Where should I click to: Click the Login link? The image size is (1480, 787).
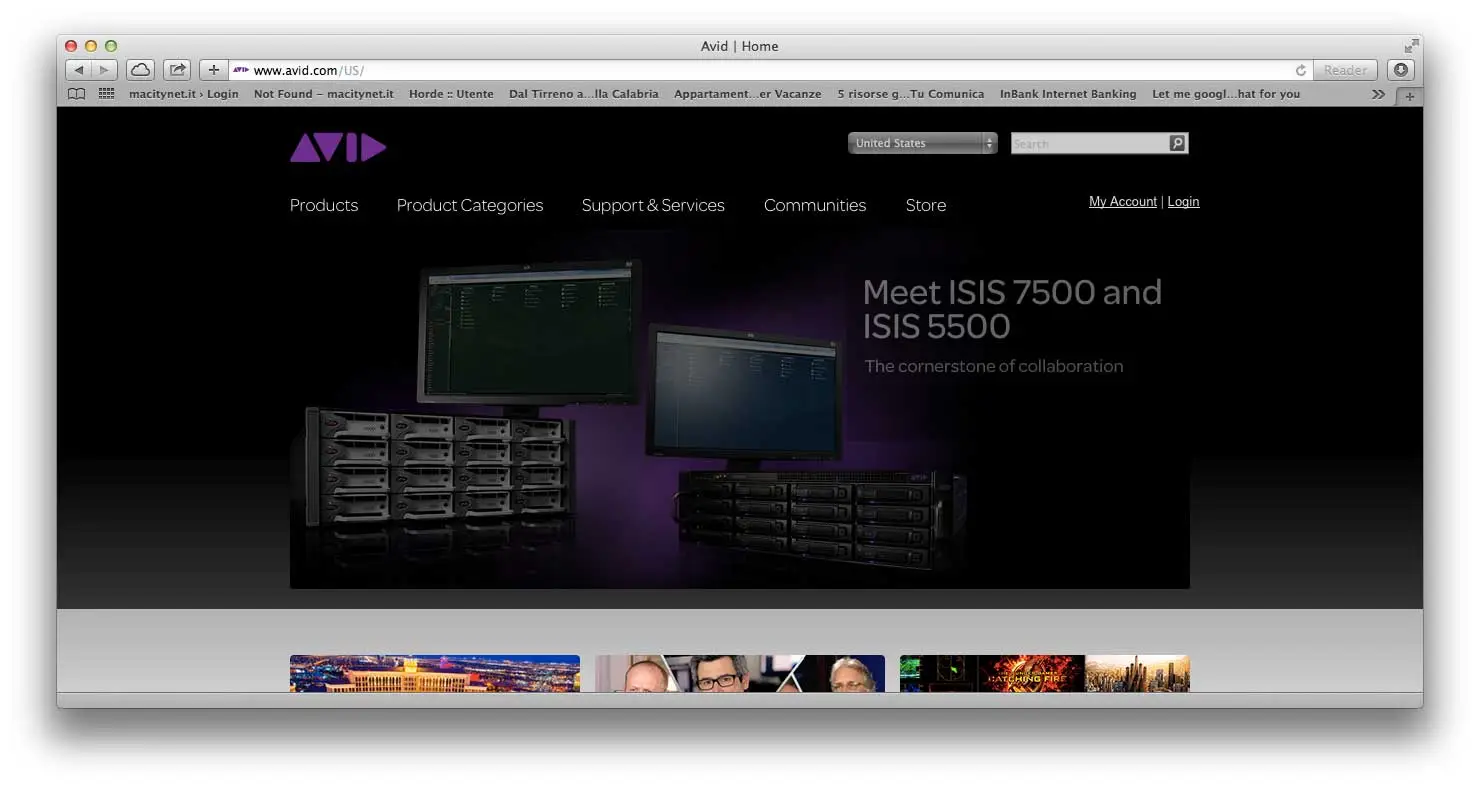pyautogui.click(x=1183, y=202)
